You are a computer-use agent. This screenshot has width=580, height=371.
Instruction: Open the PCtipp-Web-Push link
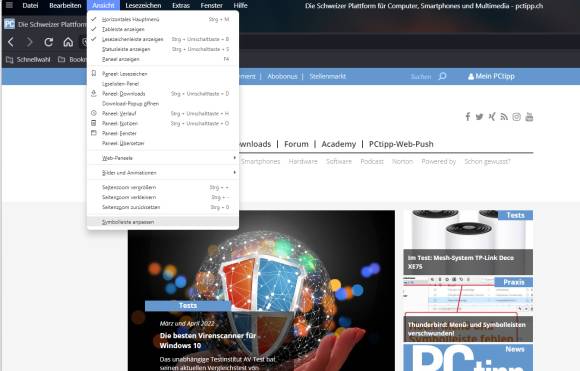tap(401, 144)
